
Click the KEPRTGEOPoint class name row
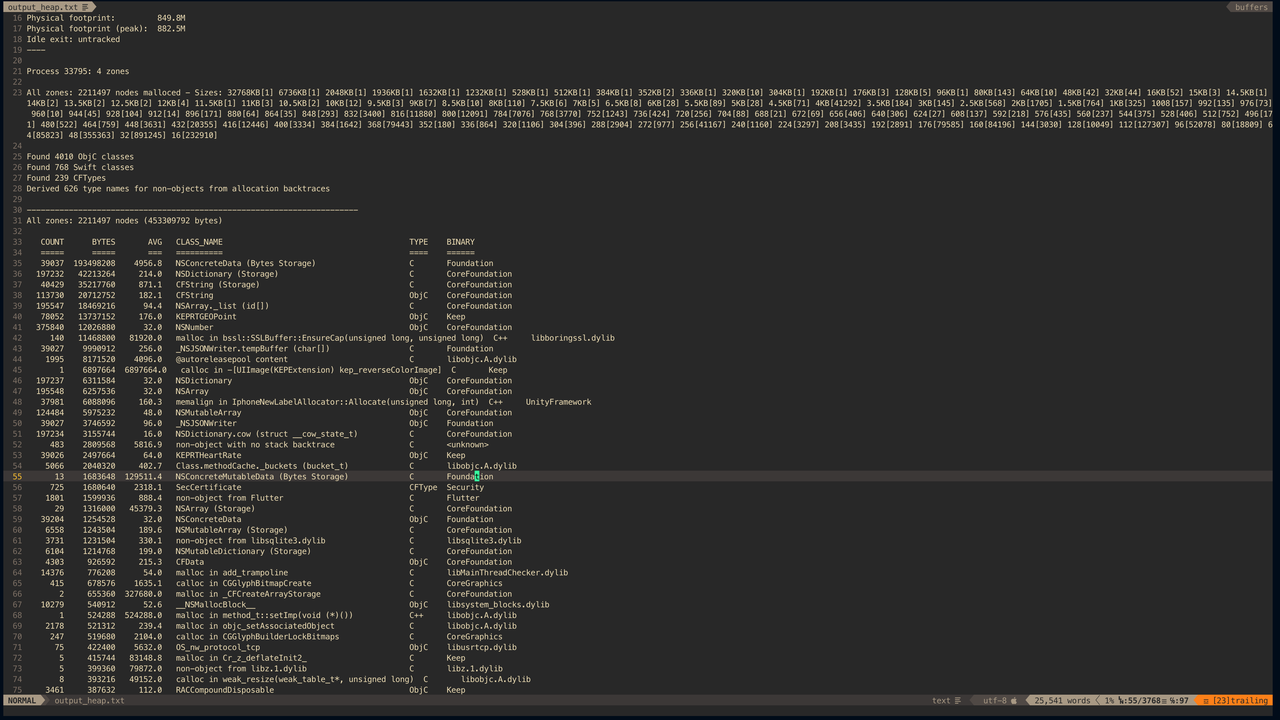tap(206, 317)
